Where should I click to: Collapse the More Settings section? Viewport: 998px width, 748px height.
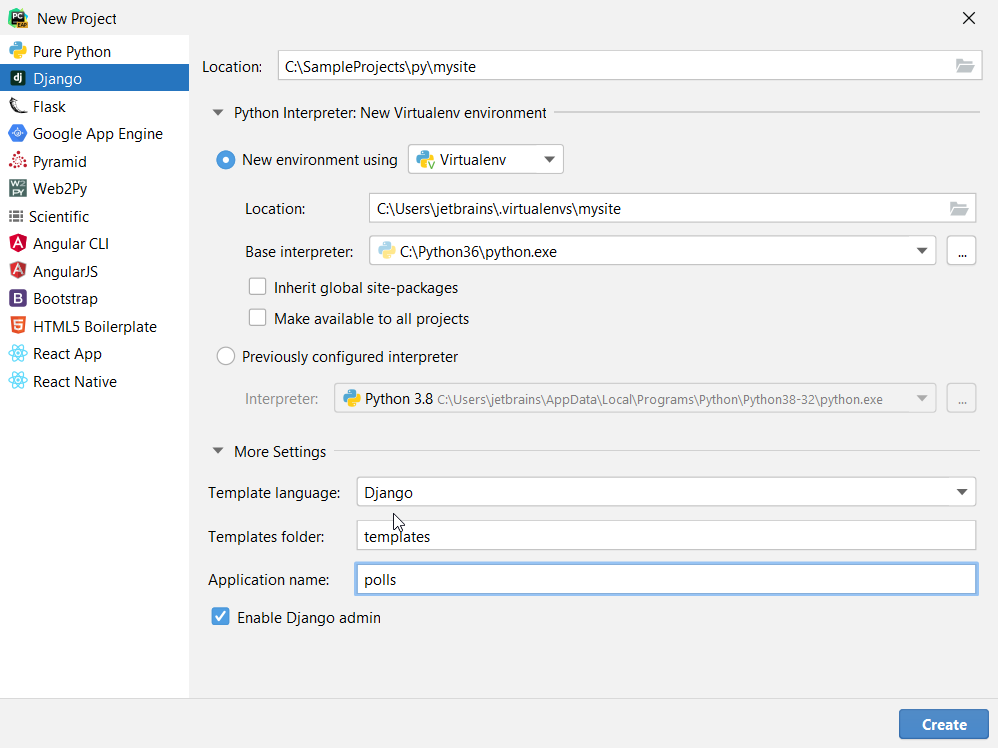pyautogui.click(x=218, y=451)
